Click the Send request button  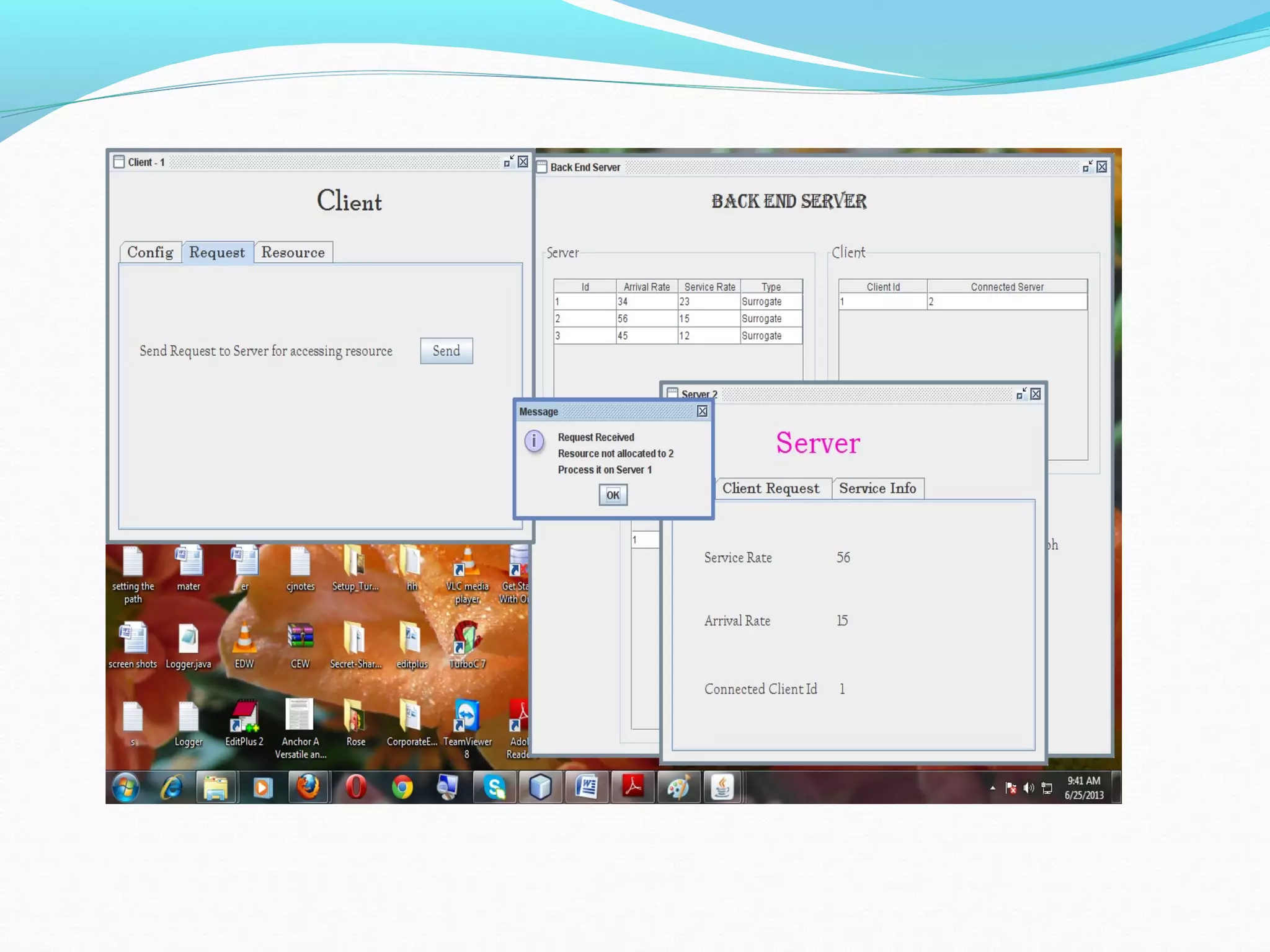coord(446,351)
